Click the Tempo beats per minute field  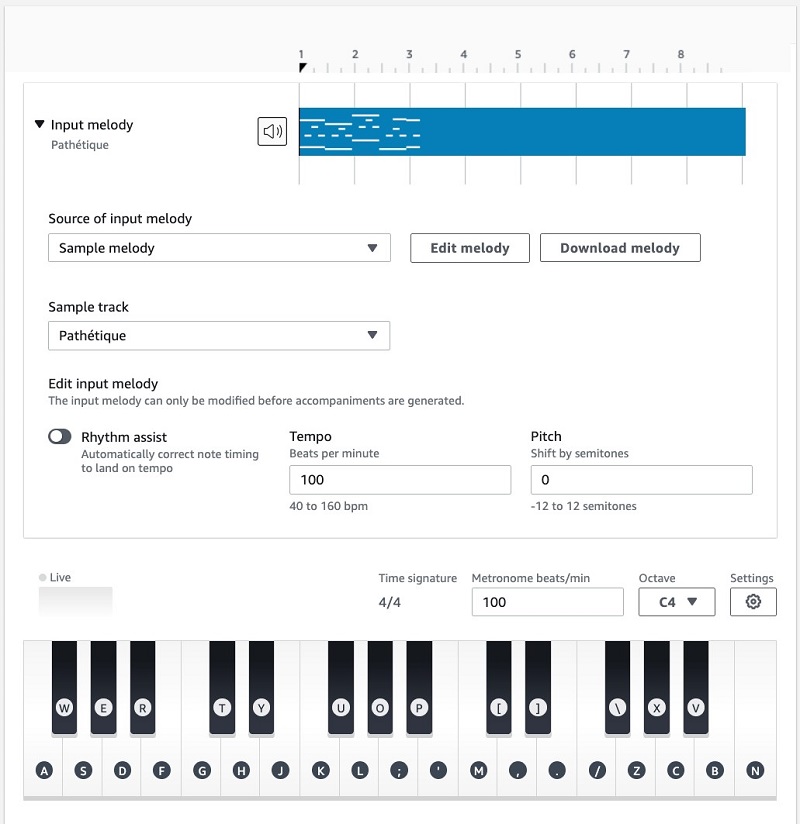click(400, 480)
